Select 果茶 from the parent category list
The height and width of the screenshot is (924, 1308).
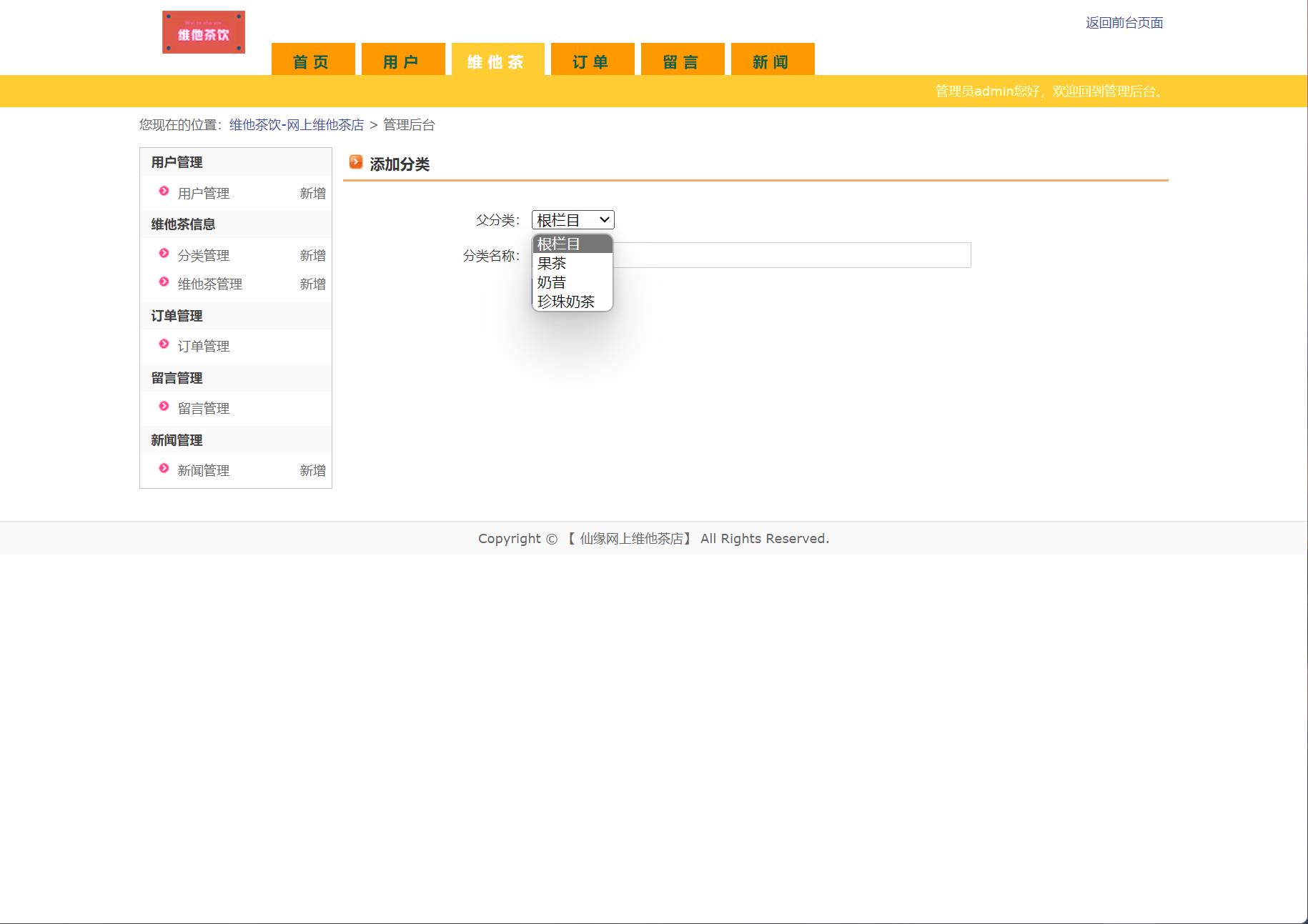552,262
